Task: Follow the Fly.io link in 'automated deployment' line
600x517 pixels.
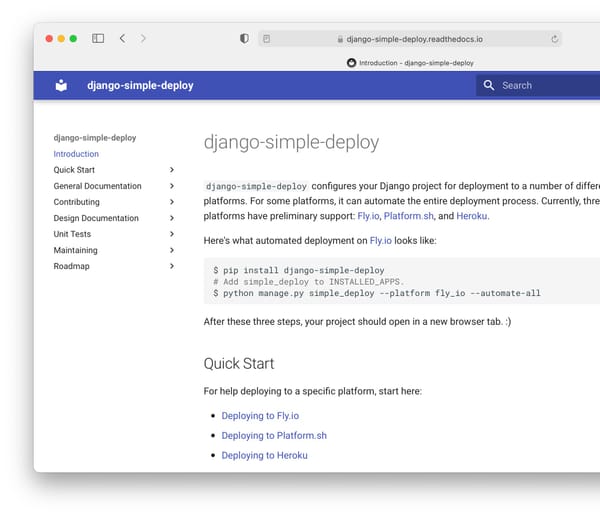Action: 380,241
